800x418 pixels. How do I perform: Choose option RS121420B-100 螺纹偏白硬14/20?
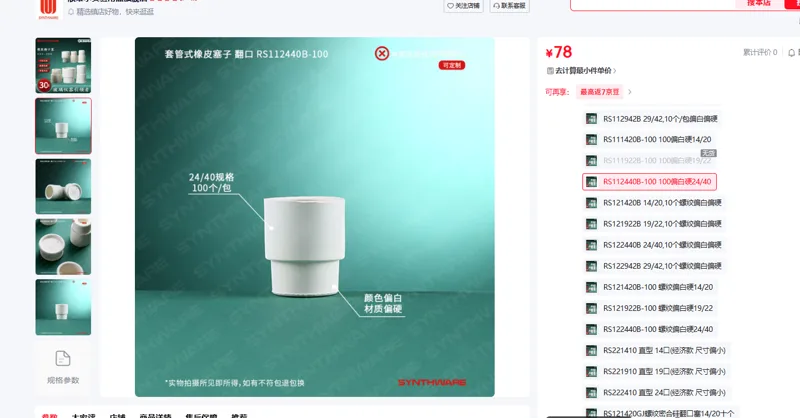649,287
